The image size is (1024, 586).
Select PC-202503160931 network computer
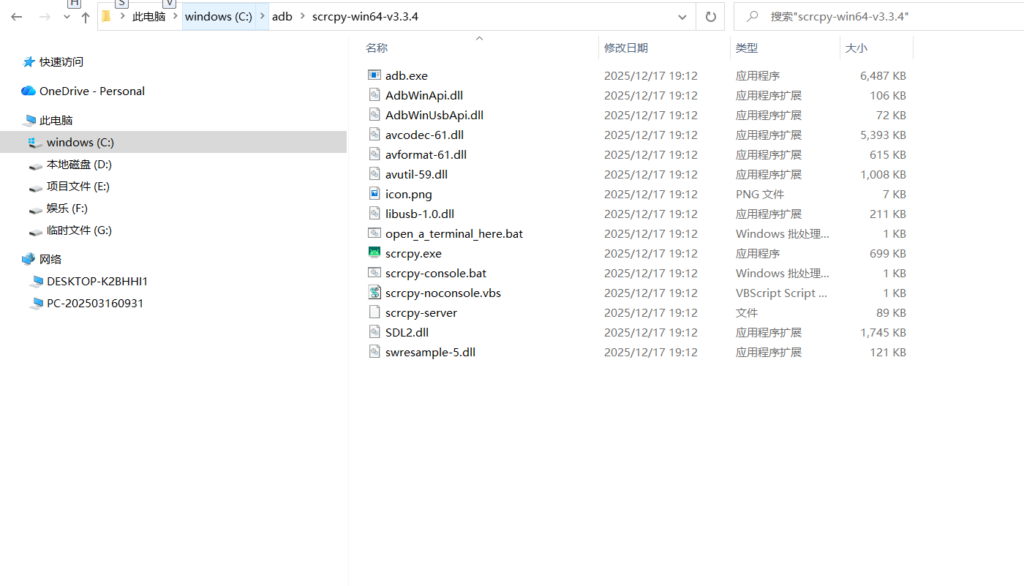point(95,303)
